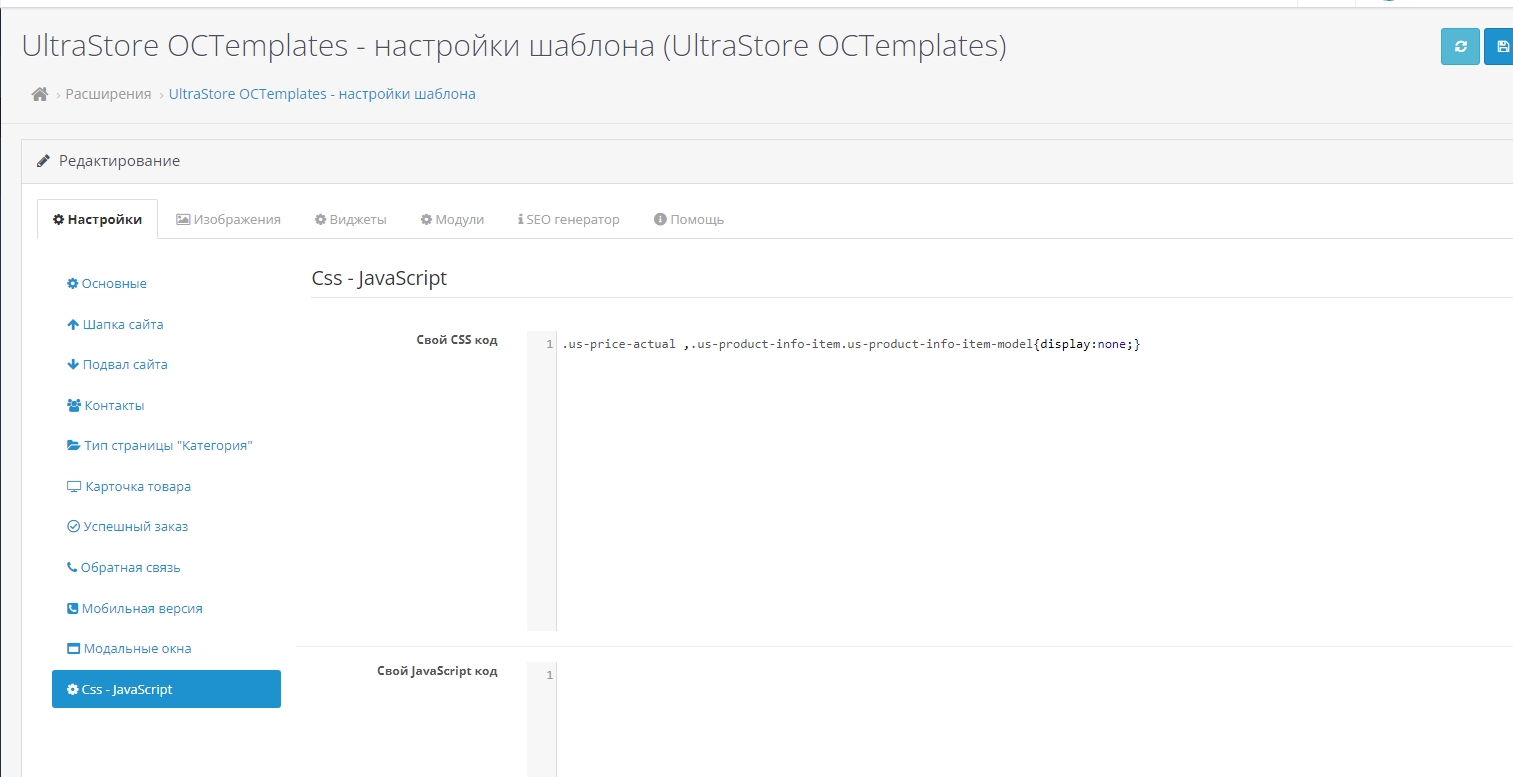Switch to the Изображения tab
Screen dimensions: 1513x777
click(228, 219)
